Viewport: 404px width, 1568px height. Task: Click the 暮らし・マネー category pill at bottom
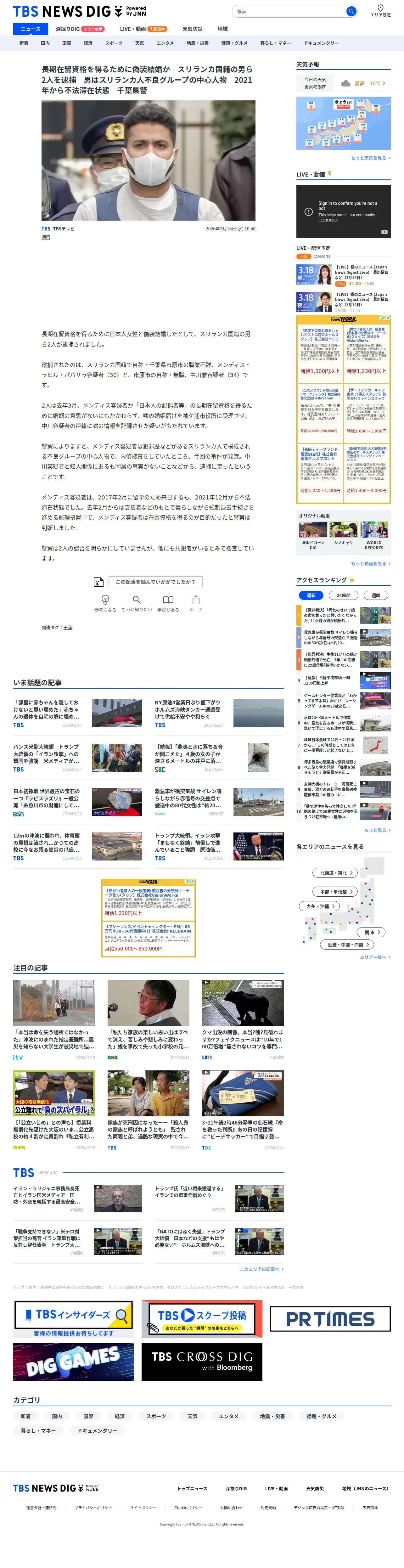point(38,1430)
